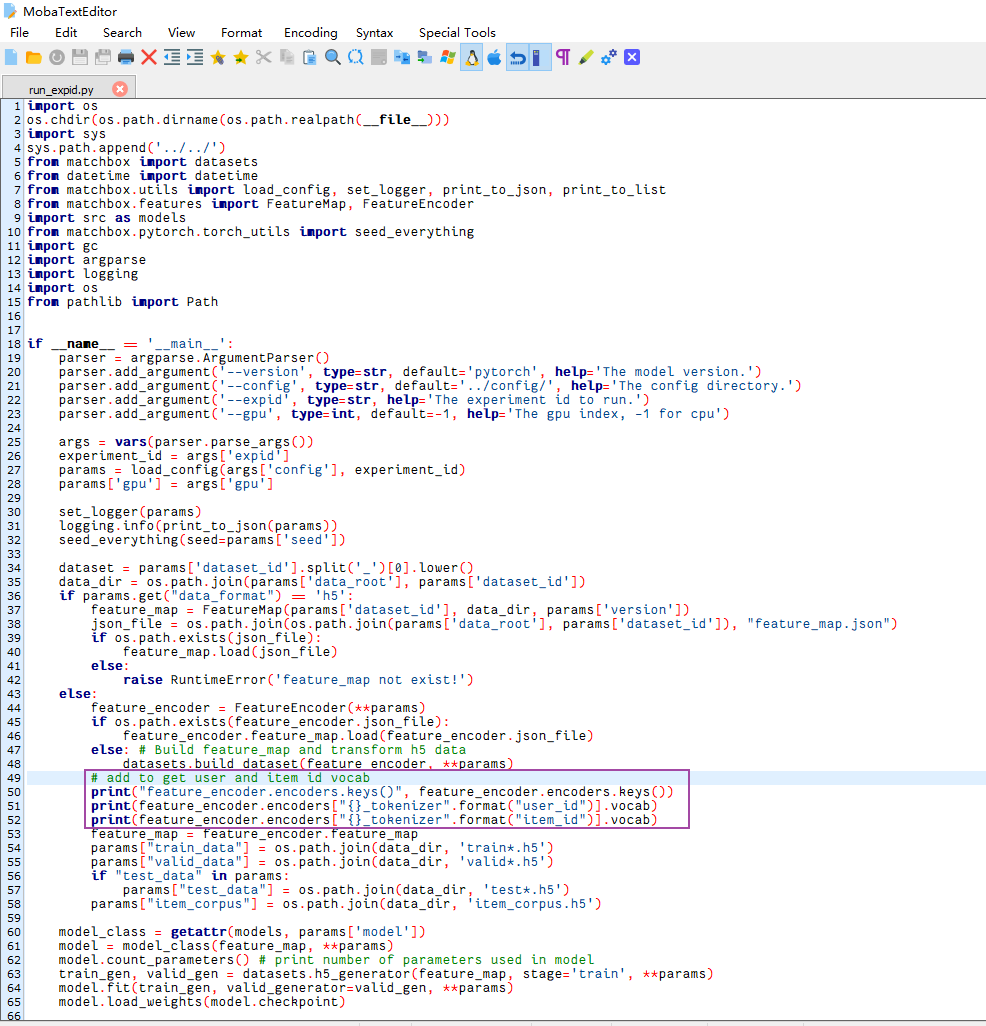Create a new file

tap(10, 57)
